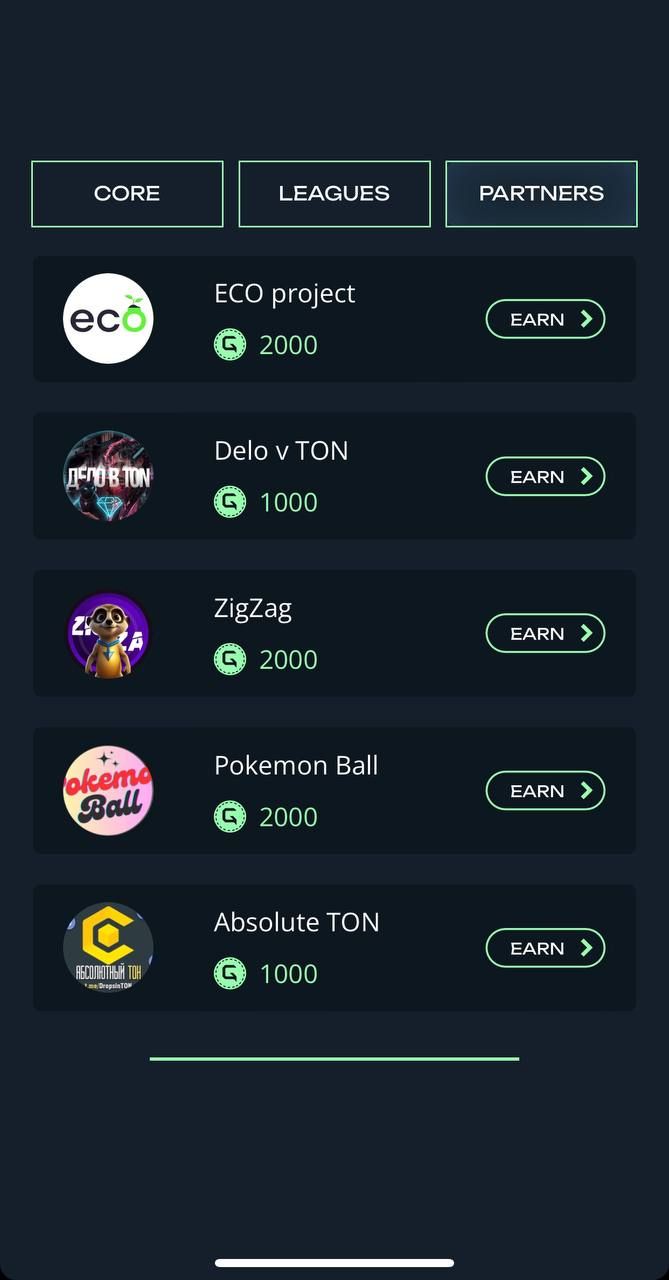
Task: Open the Pokemon Ball logo icon
Action: tap(108, 790)
